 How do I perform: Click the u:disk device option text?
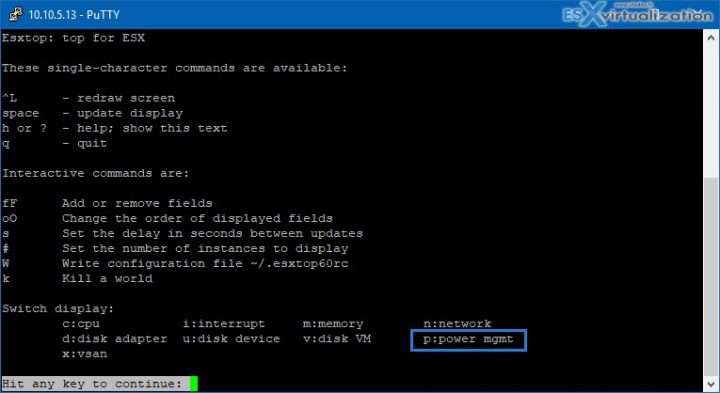tap(231, 339)
